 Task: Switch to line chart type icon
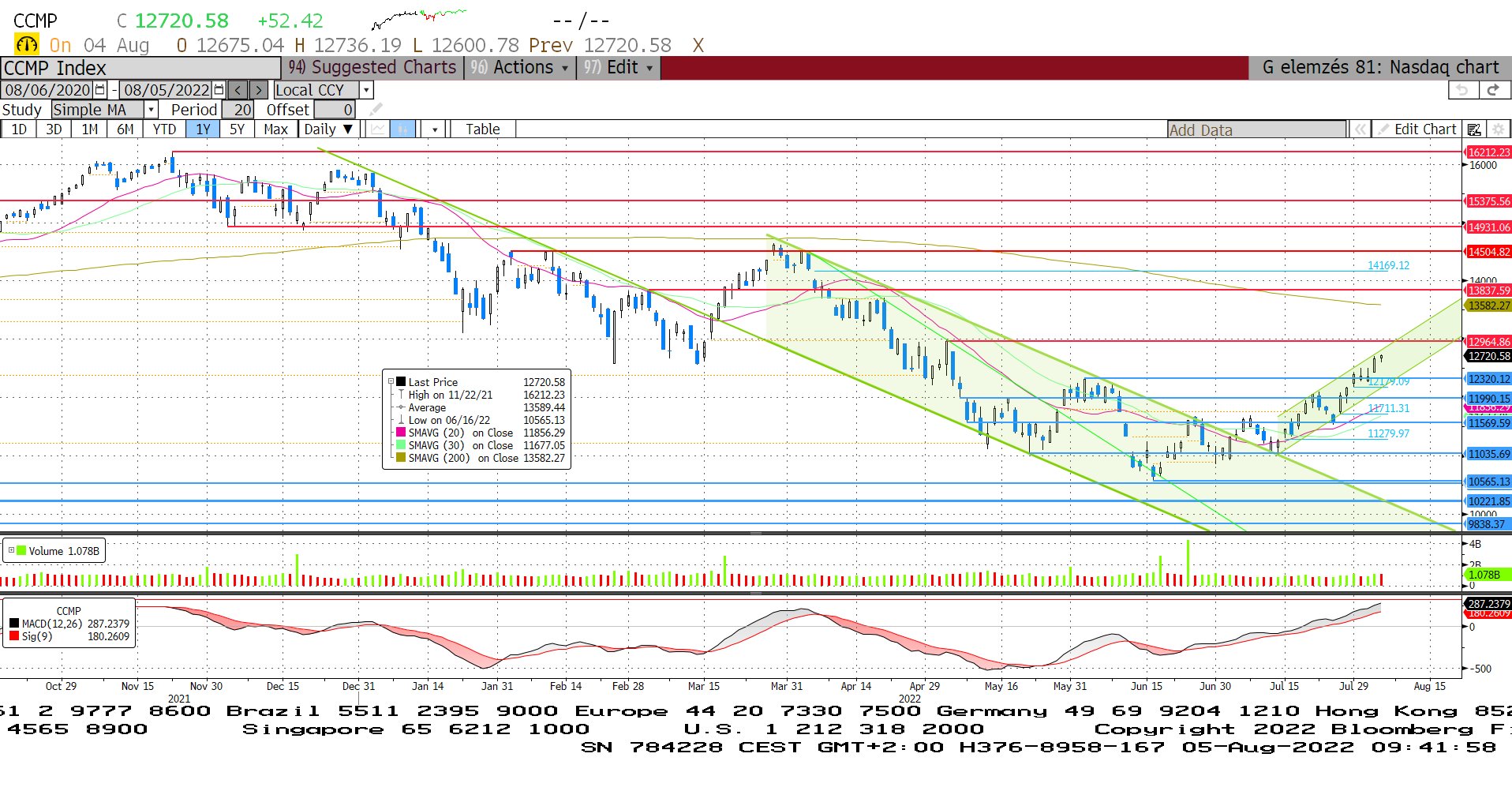(x=379, y=129)
